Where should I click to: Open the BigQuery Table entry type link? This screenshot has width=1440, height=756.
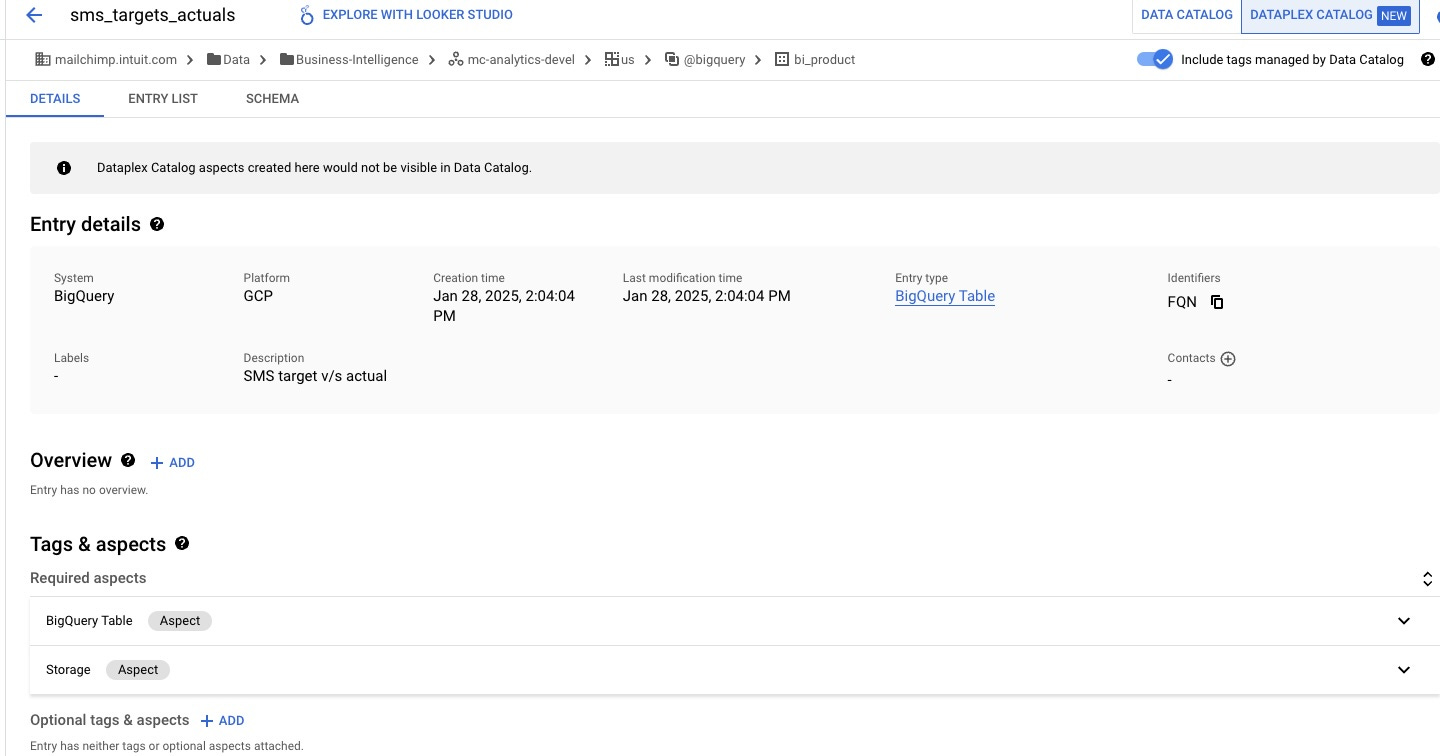[945, 296]
